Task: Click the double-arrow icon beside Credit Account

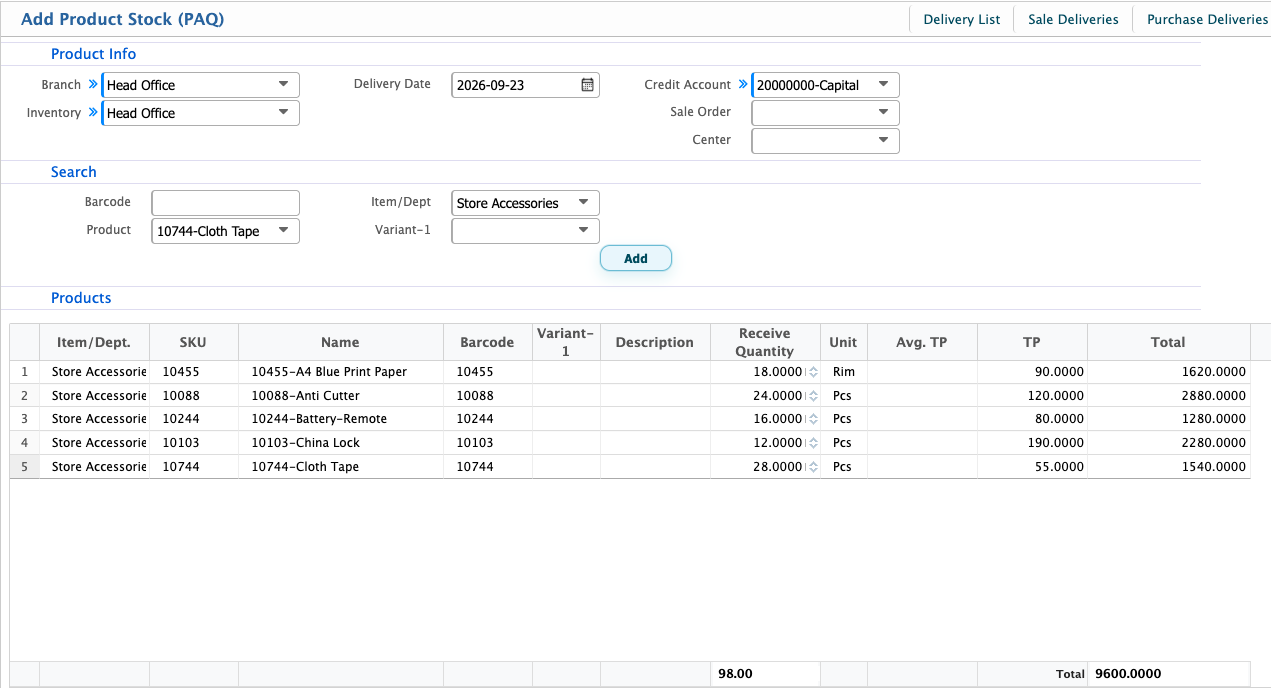Action: click(x=743, y=85)
